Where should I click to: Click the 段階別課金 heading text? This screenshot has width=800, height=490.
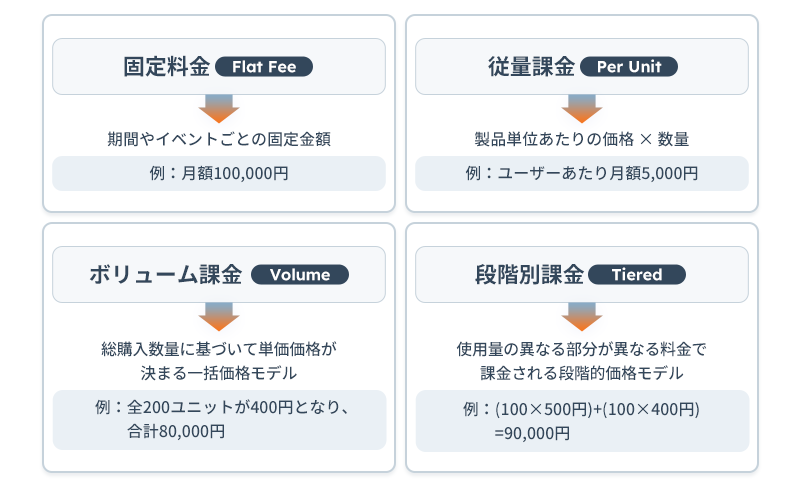530,275
